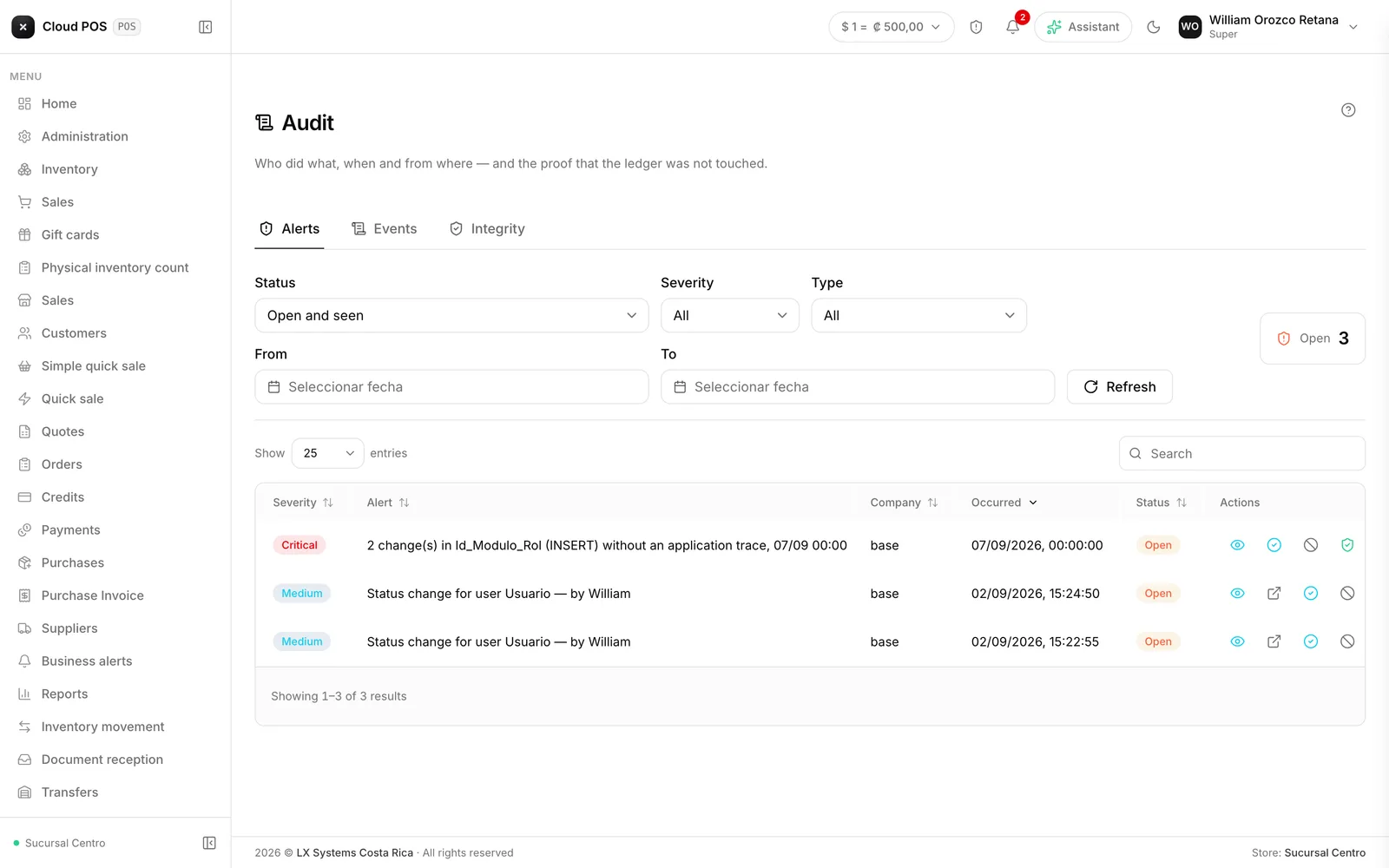Open exchange rate dropdown in header

coord(892,27)
